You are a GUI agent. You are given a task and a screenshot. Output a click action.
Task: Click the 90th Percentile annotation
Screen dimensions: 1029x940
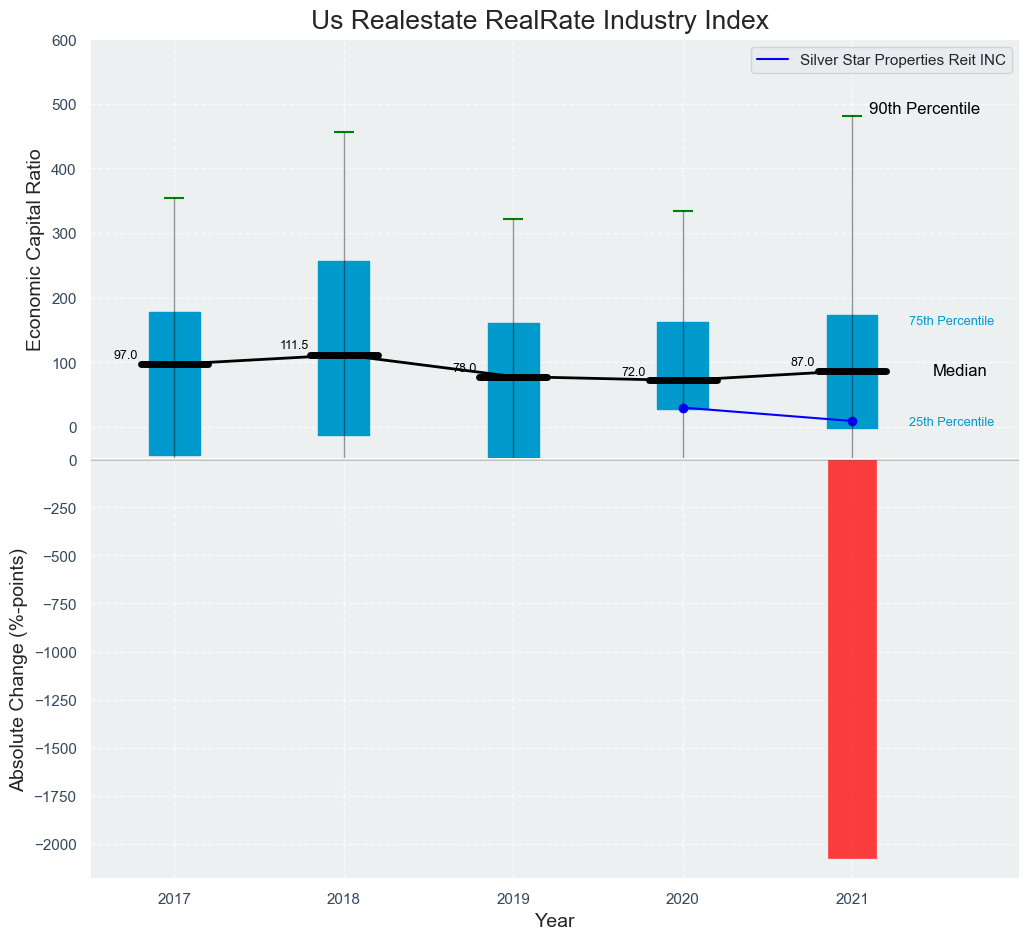point(923,109)
